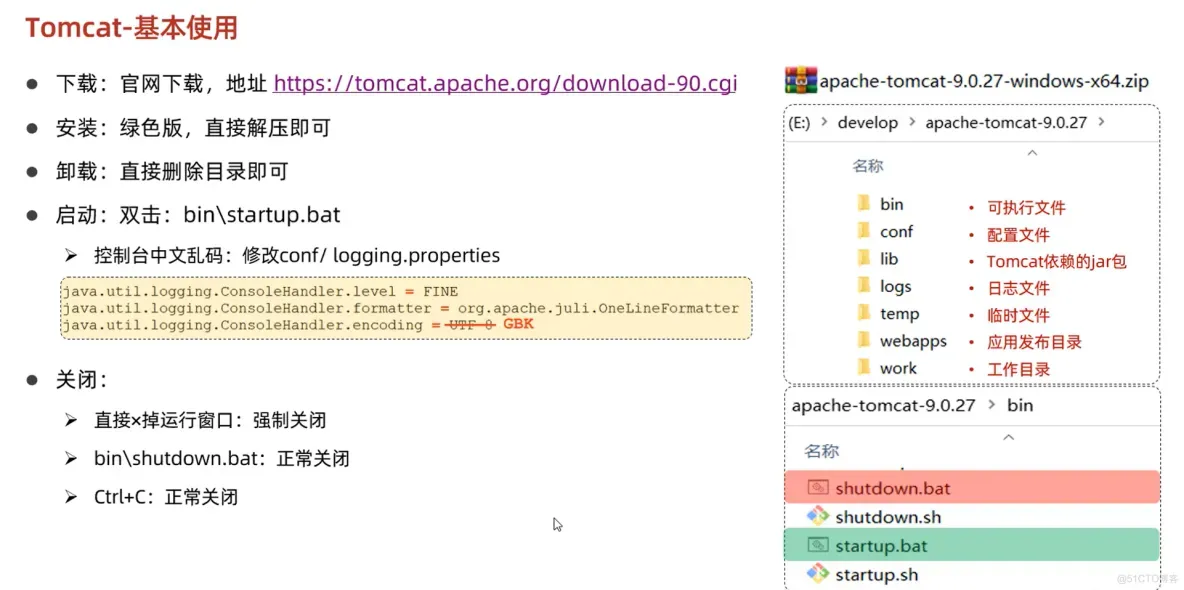Click the conf folder icon
1184x590 pixels.
pyautogui.click(x=864, y=230)
